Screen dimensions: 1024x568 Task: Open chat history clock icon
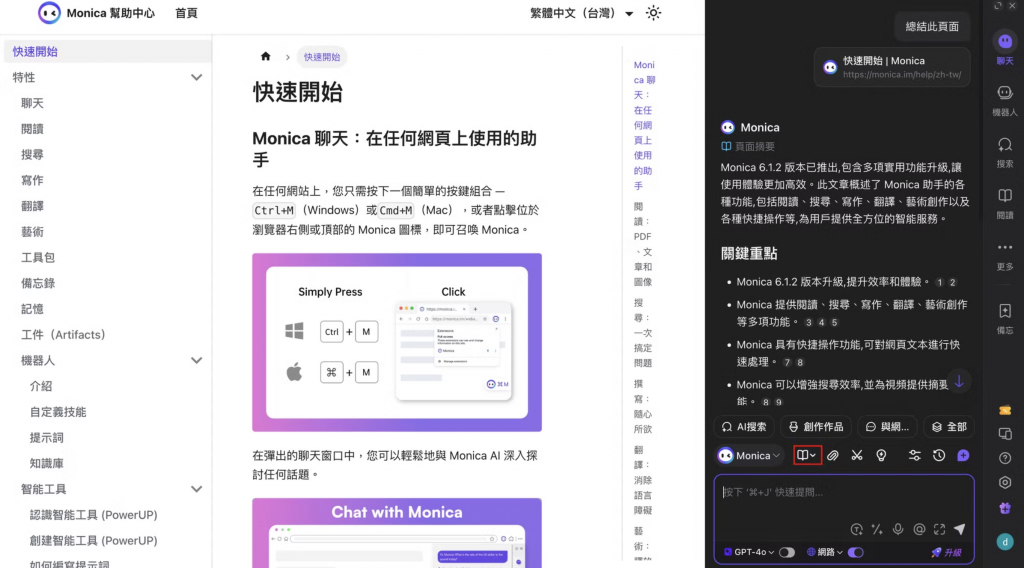939,456
